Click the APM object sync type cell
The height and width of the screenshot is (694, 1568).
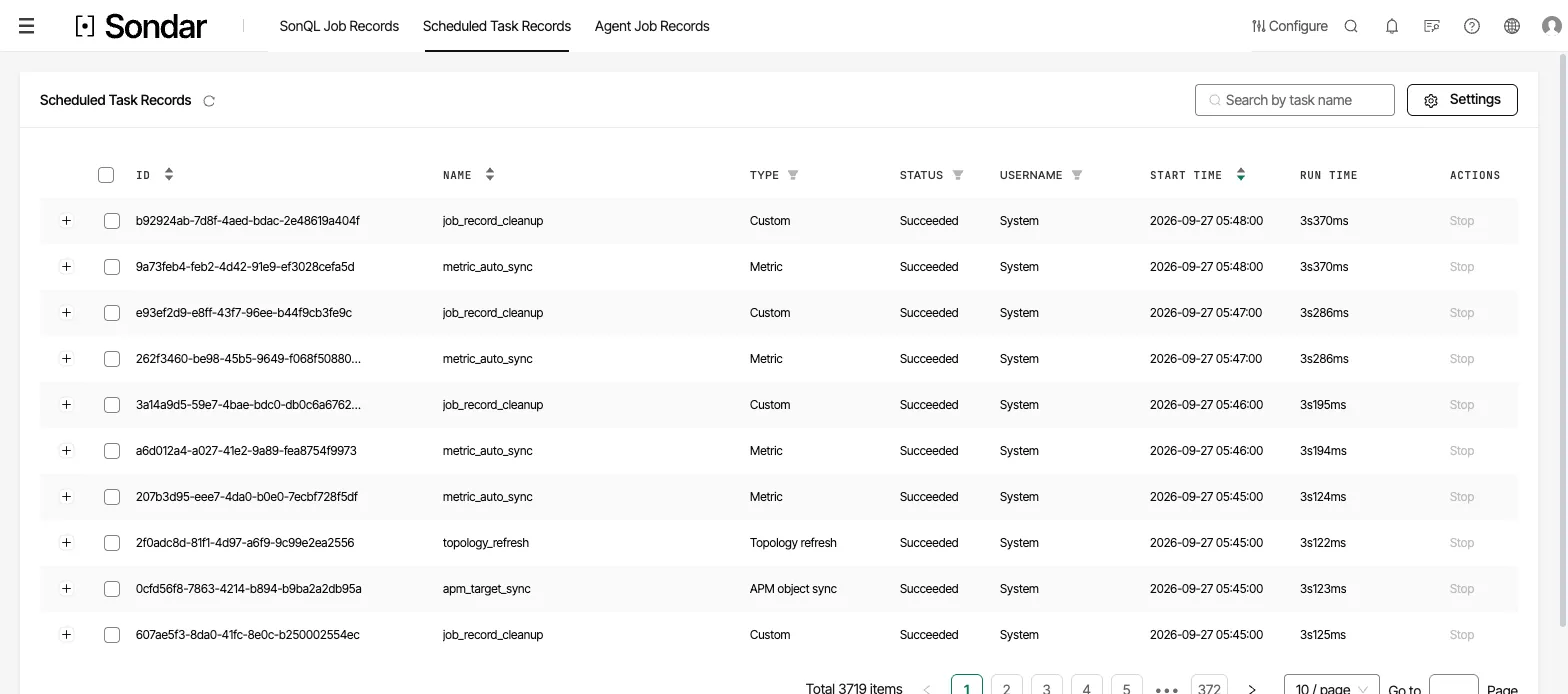[x=793, y=589]
